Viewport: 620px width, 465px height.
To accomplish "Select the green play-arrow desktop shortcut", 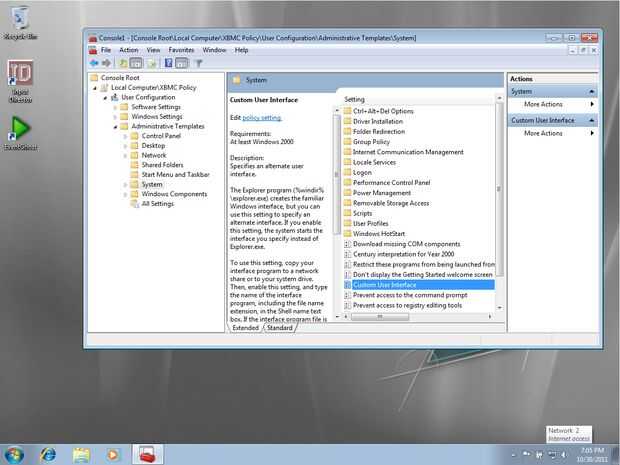I will [x=20, y=133].
